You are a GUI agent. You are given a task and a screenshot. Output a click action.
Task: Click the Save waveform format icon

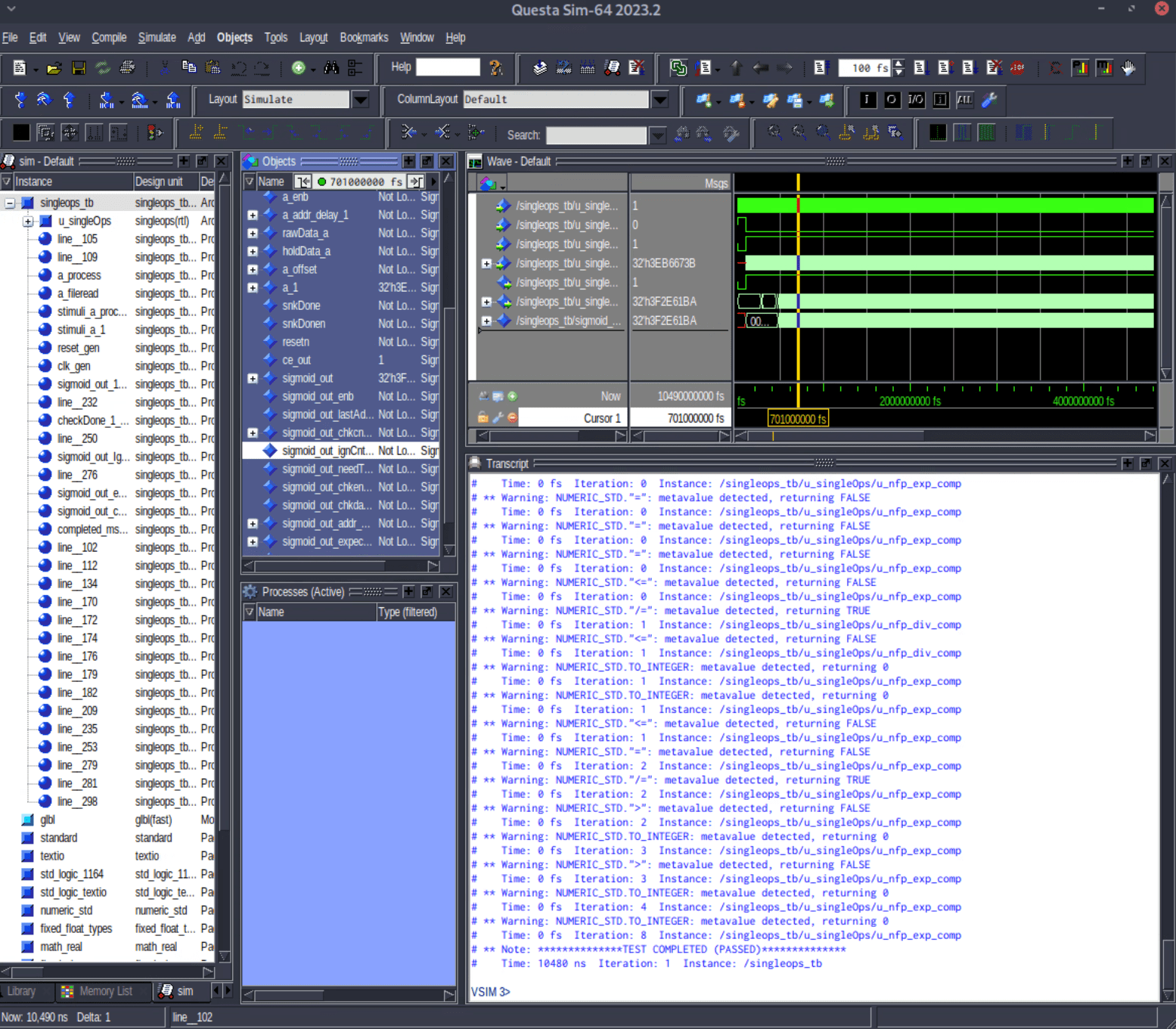(78, 67)
